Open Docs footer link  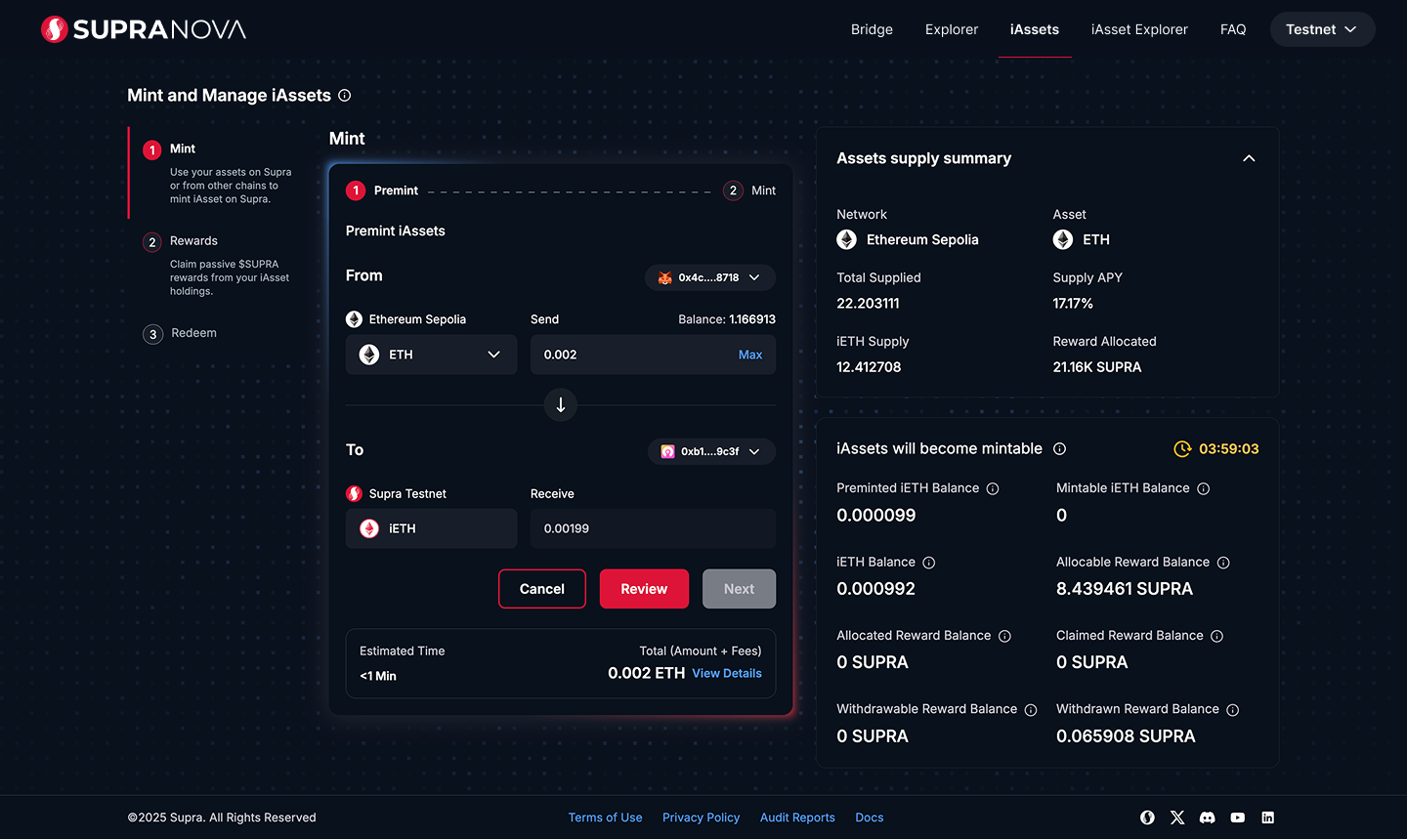tap(870, 818)
